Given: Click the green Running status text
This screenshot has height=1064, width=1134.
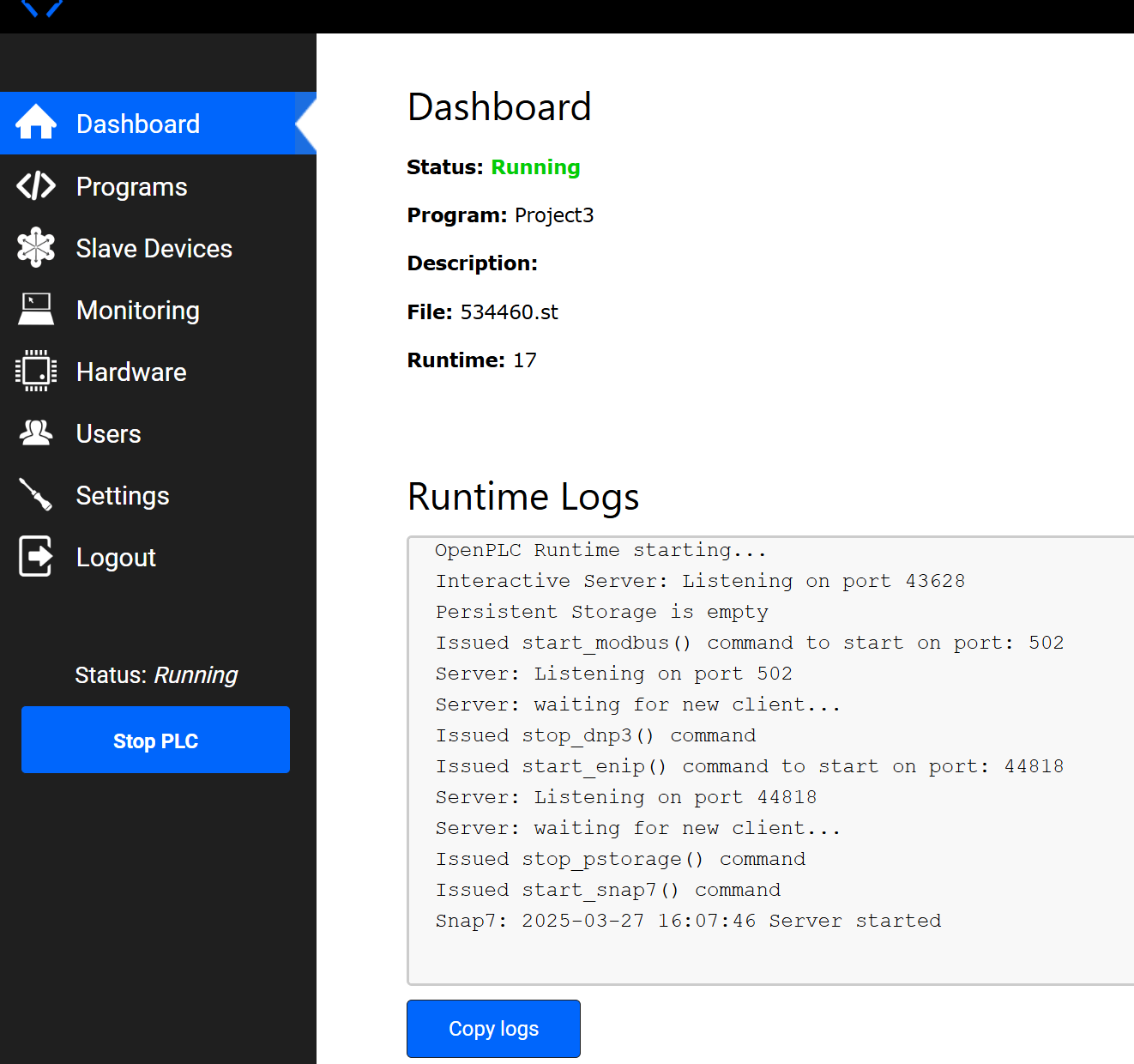Looking at the screenshot, I should pyautogui.click(x=535, y=166).
